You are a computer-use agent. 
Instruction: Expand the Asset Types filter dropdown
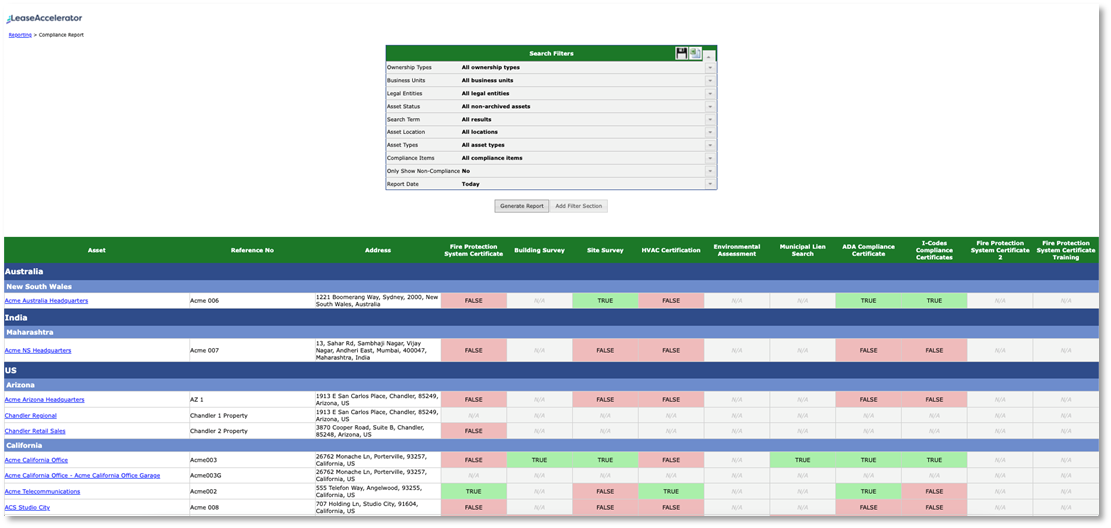coord(710,145)
